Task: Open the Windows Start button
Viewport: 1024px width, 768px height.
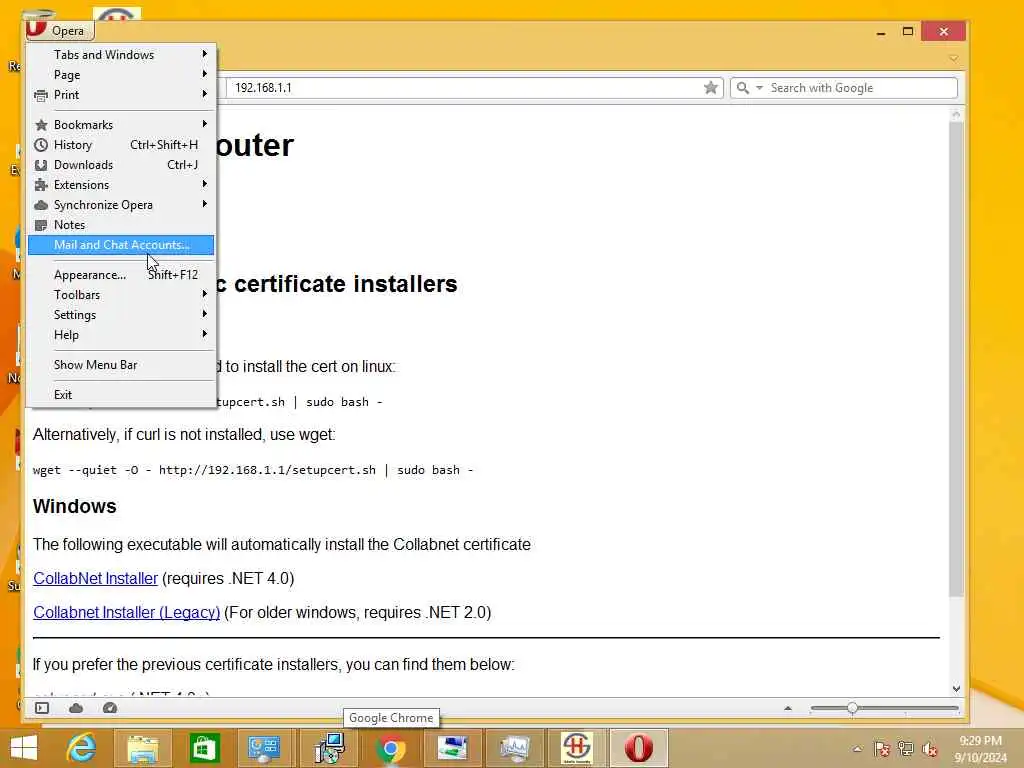Action: 24,748
